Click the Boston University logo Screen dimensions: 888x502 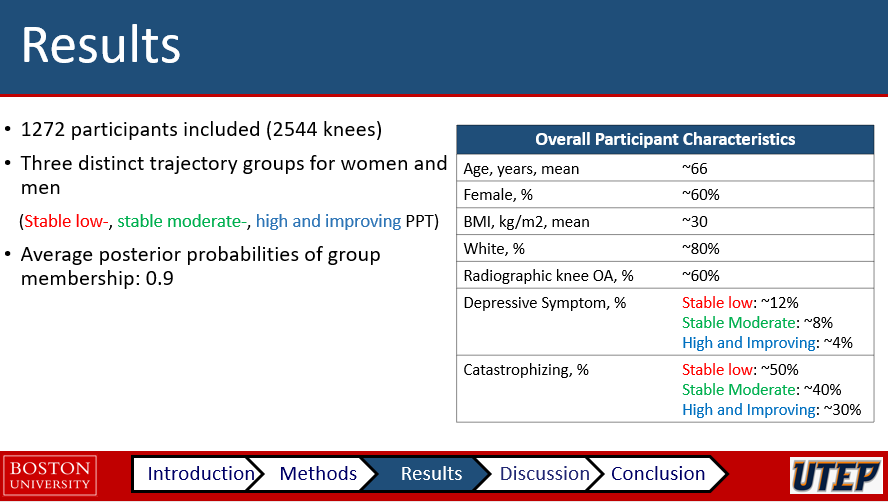click(50, 475)
